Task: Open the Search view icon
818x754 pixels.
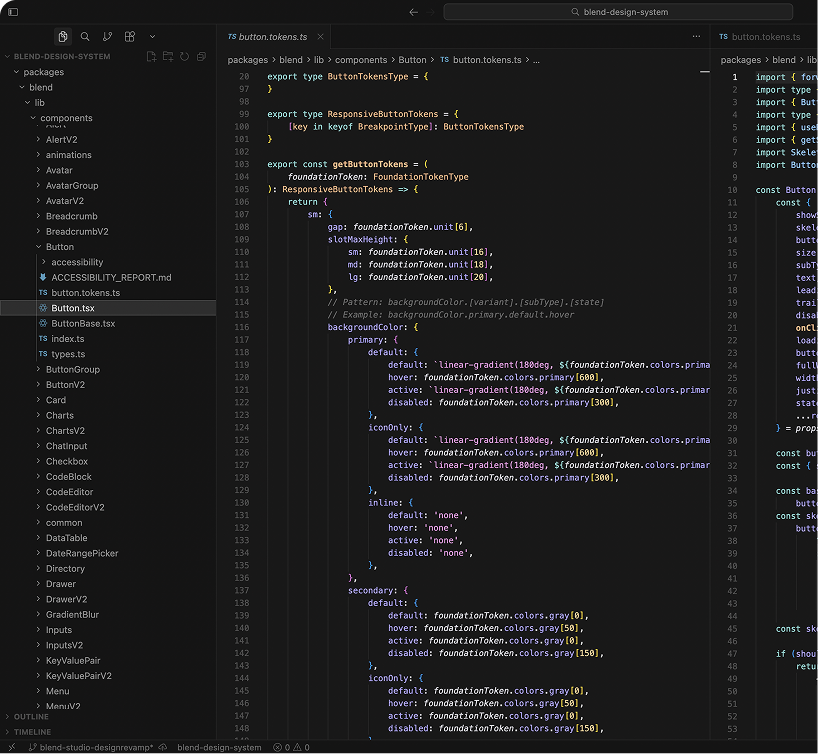Action: [85, 37]
